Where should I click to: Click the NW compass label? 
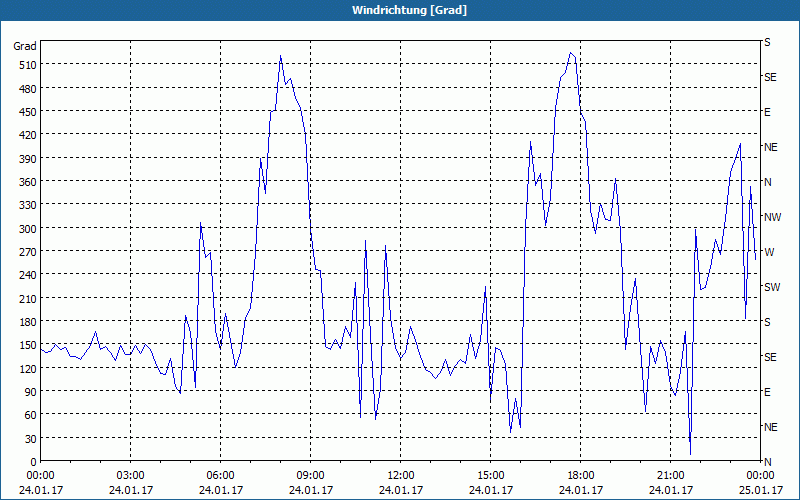tap(772, 217)
